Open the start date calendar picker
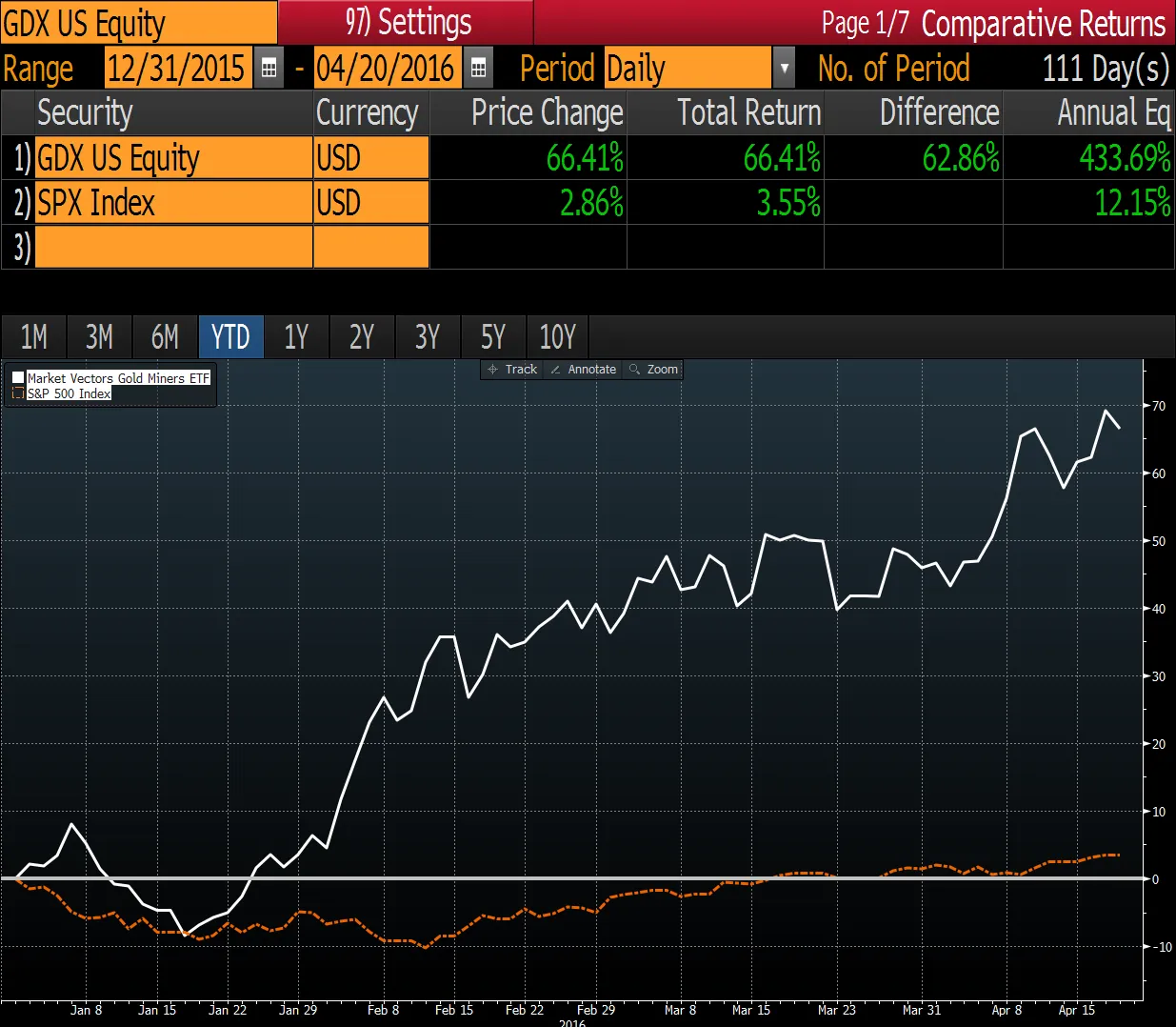 point(269,68)
